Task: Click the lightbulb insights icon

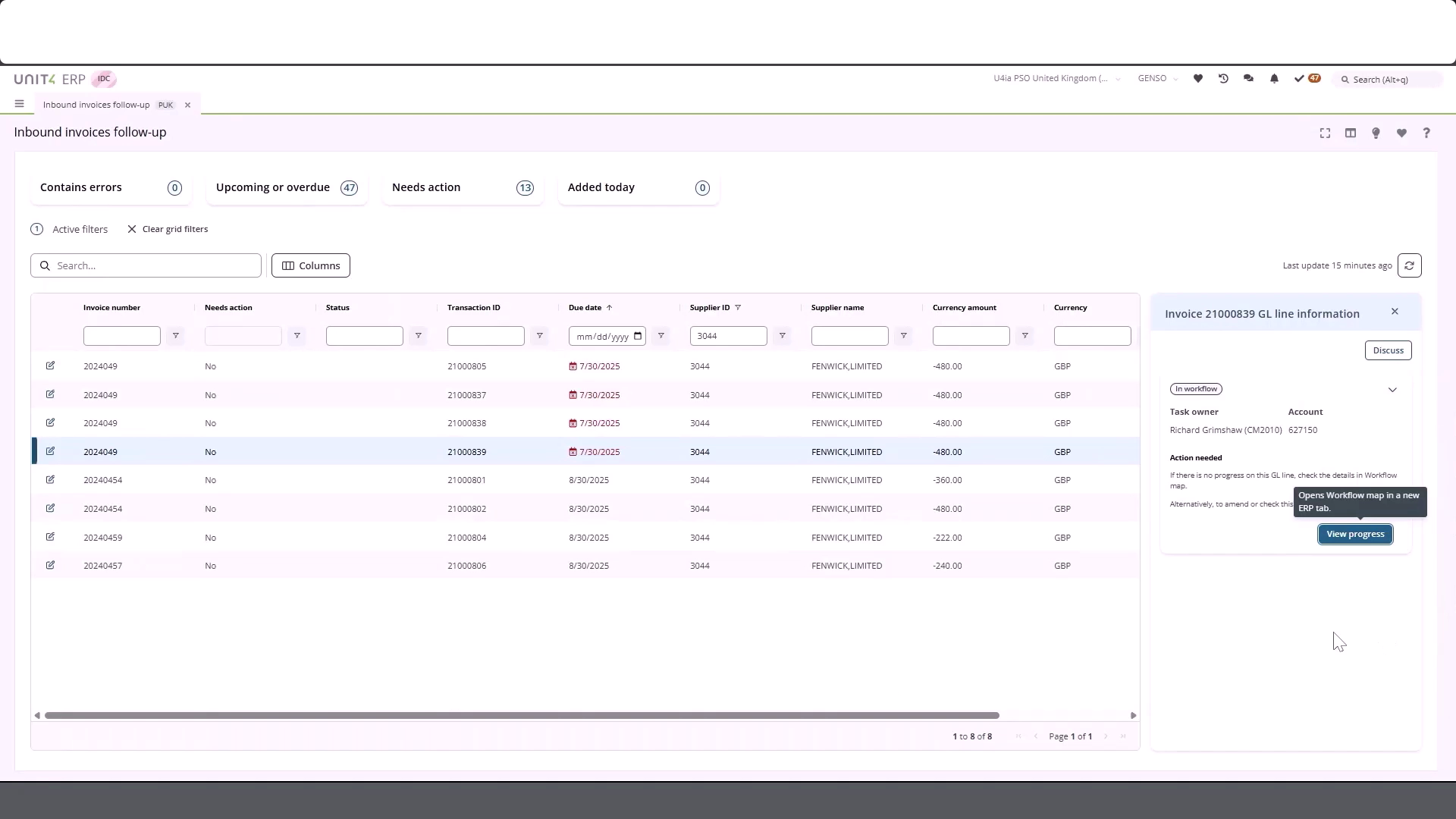Action: tap(1375, 133)
